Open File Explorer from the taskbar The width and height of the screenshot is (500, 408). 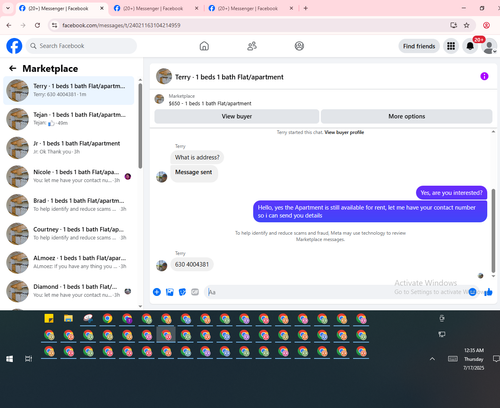pos(68,319)
